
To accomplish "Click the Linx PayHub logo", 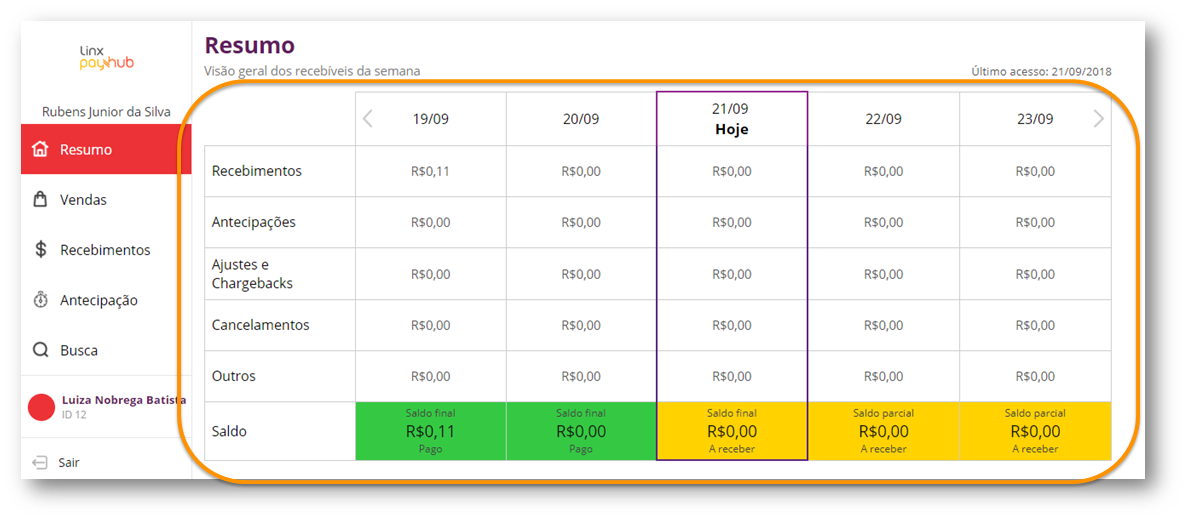I will point(106,58).
